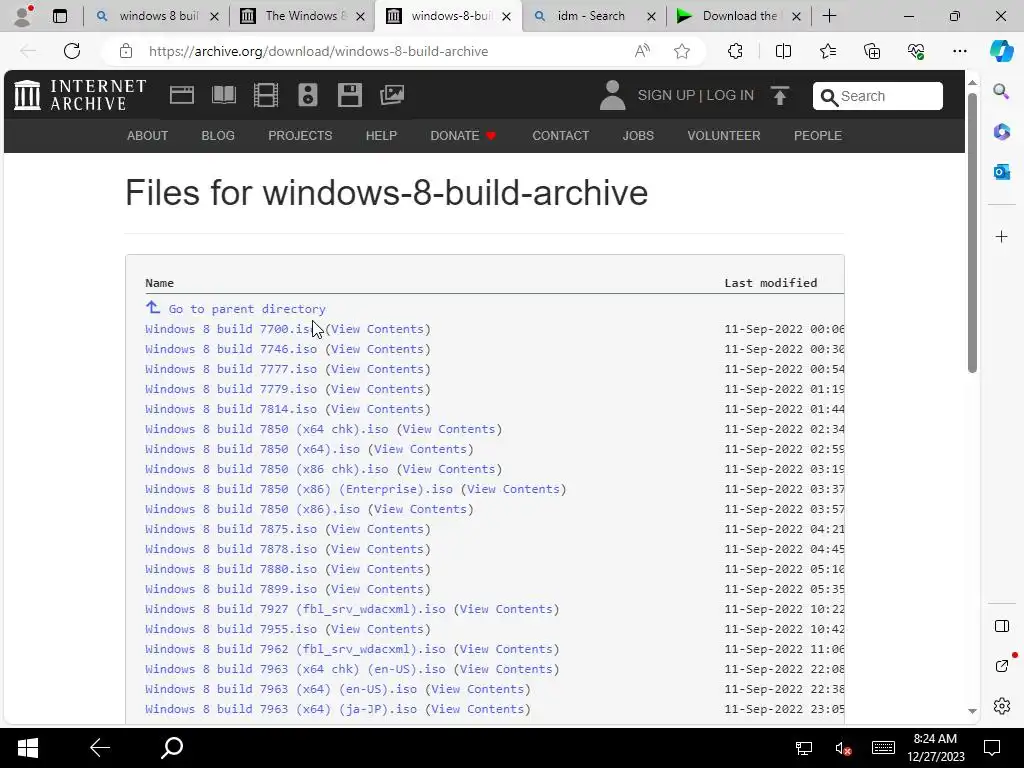The image size is (1024, 768).
Task: Click the scrollbar down arrow
Action: tap(972, 711)
